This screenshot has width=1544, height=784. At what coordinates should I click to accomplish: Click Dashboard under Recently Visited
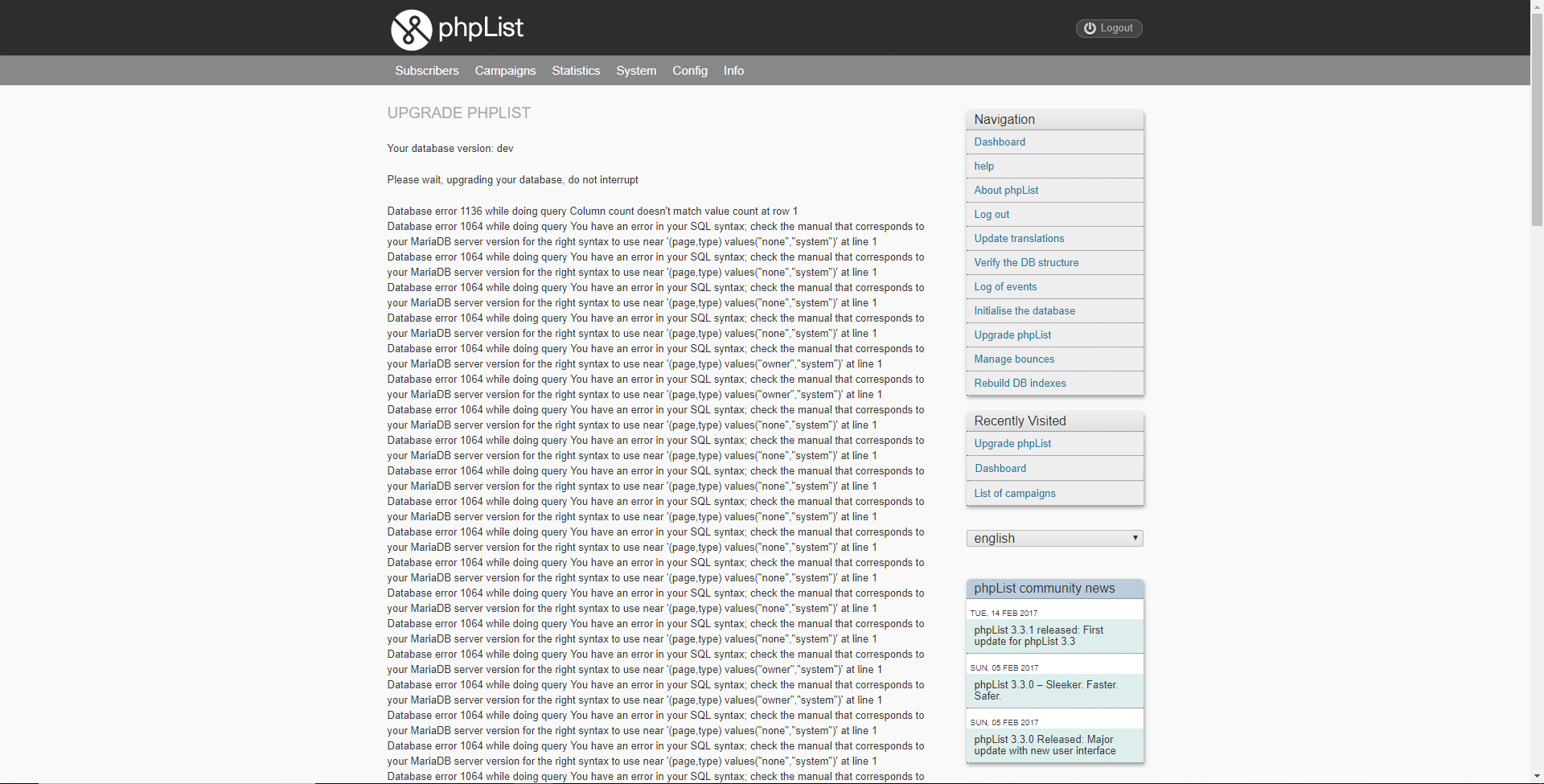(1000, 469)
